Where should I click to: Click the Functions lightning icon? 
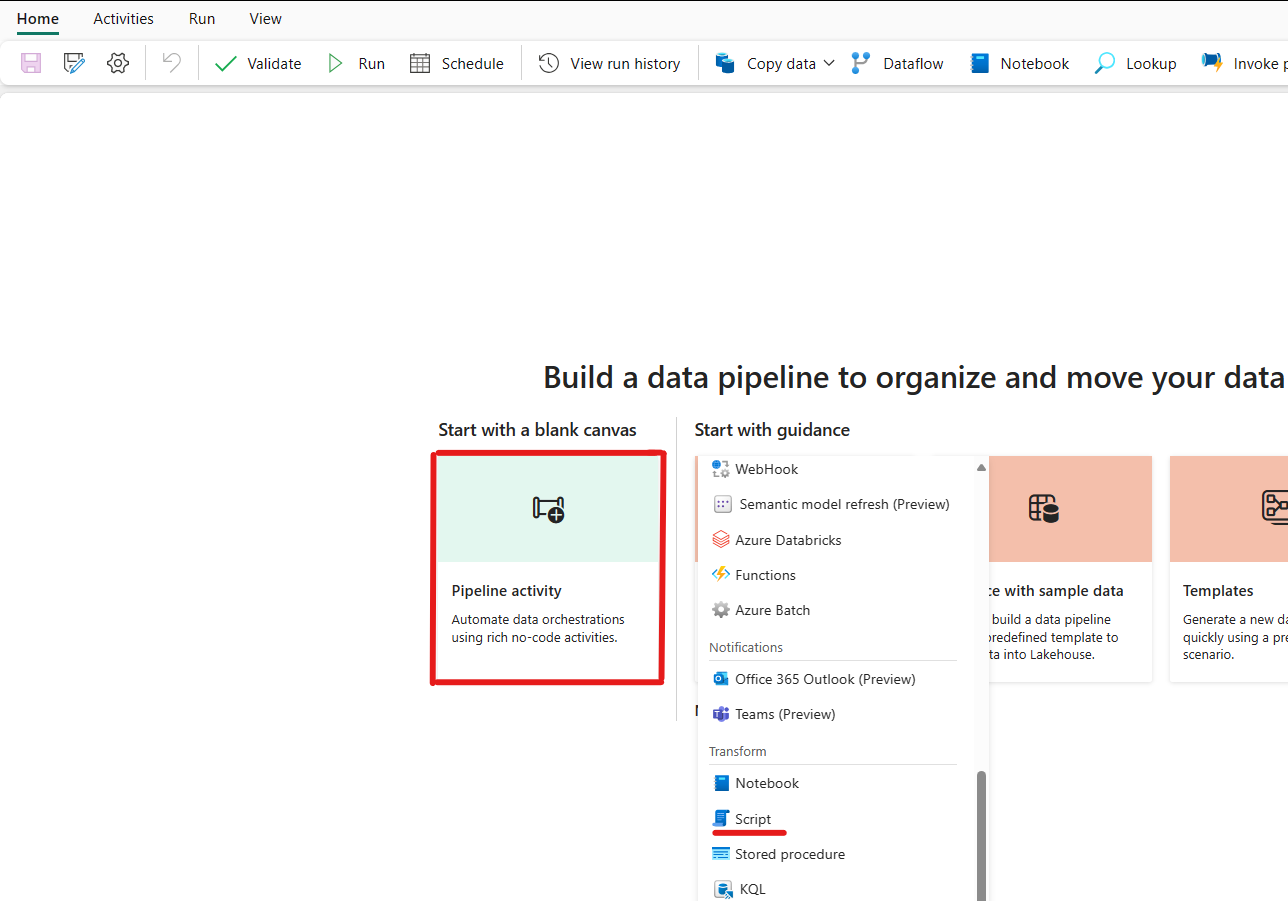pos(721,575)
